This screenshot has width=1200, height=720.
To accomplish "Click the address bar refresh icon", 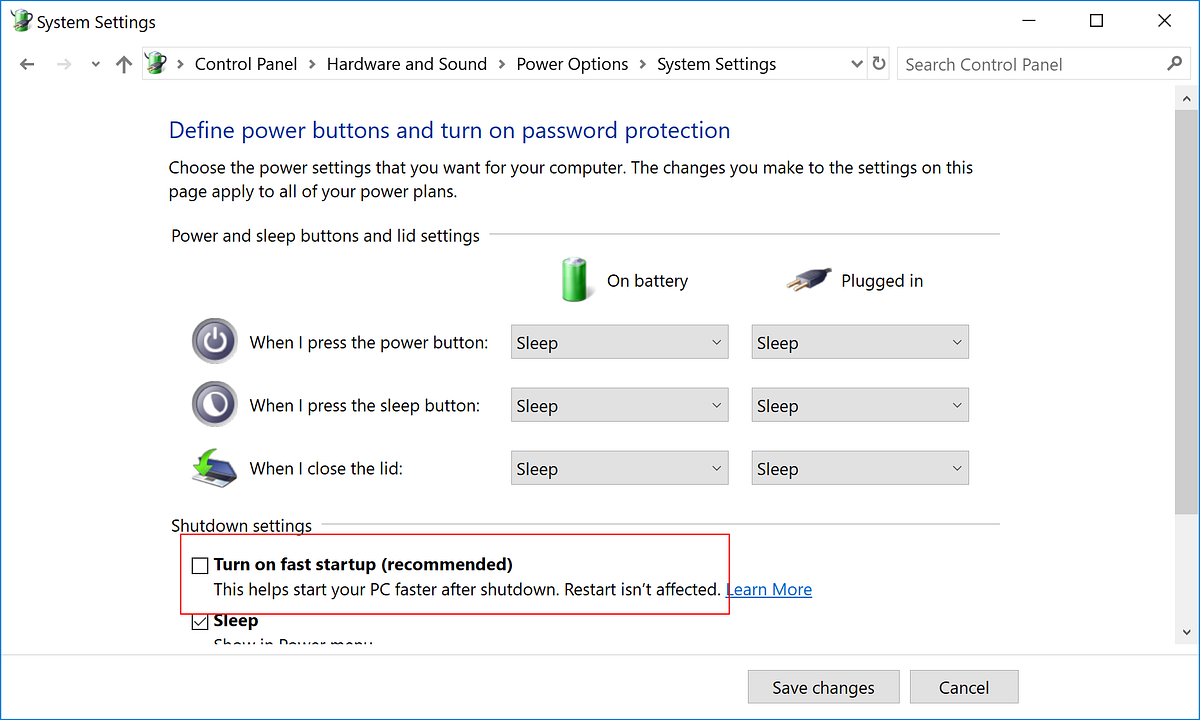I will (x=879, y=64).
